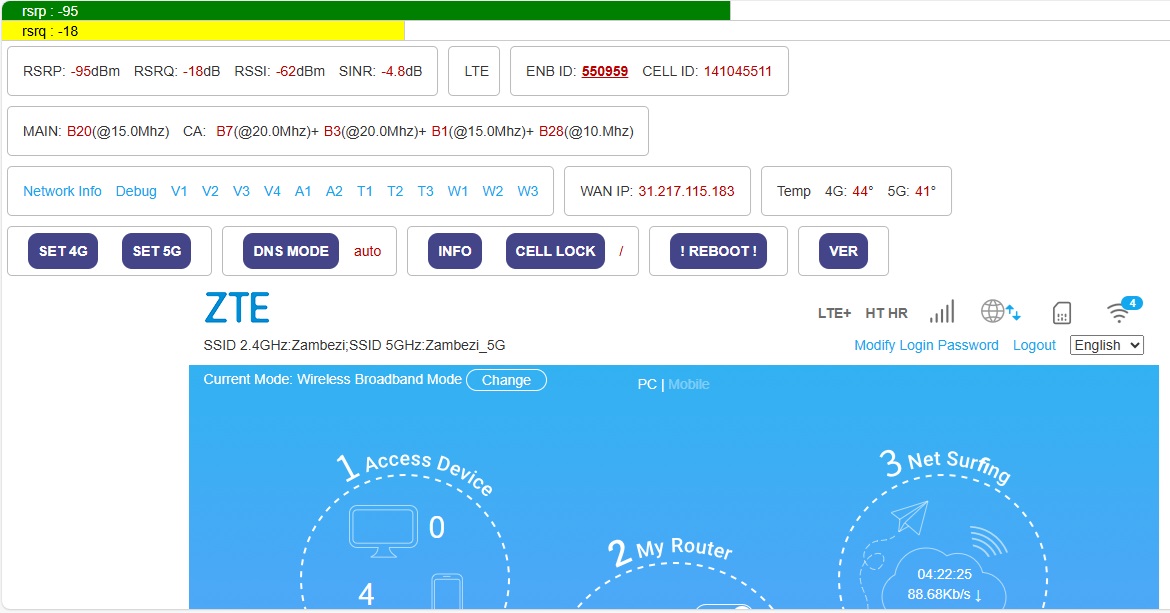The height and width of the screenshot is (613, 1170).
Task: Select the T2 link
Action: point(395,191)
